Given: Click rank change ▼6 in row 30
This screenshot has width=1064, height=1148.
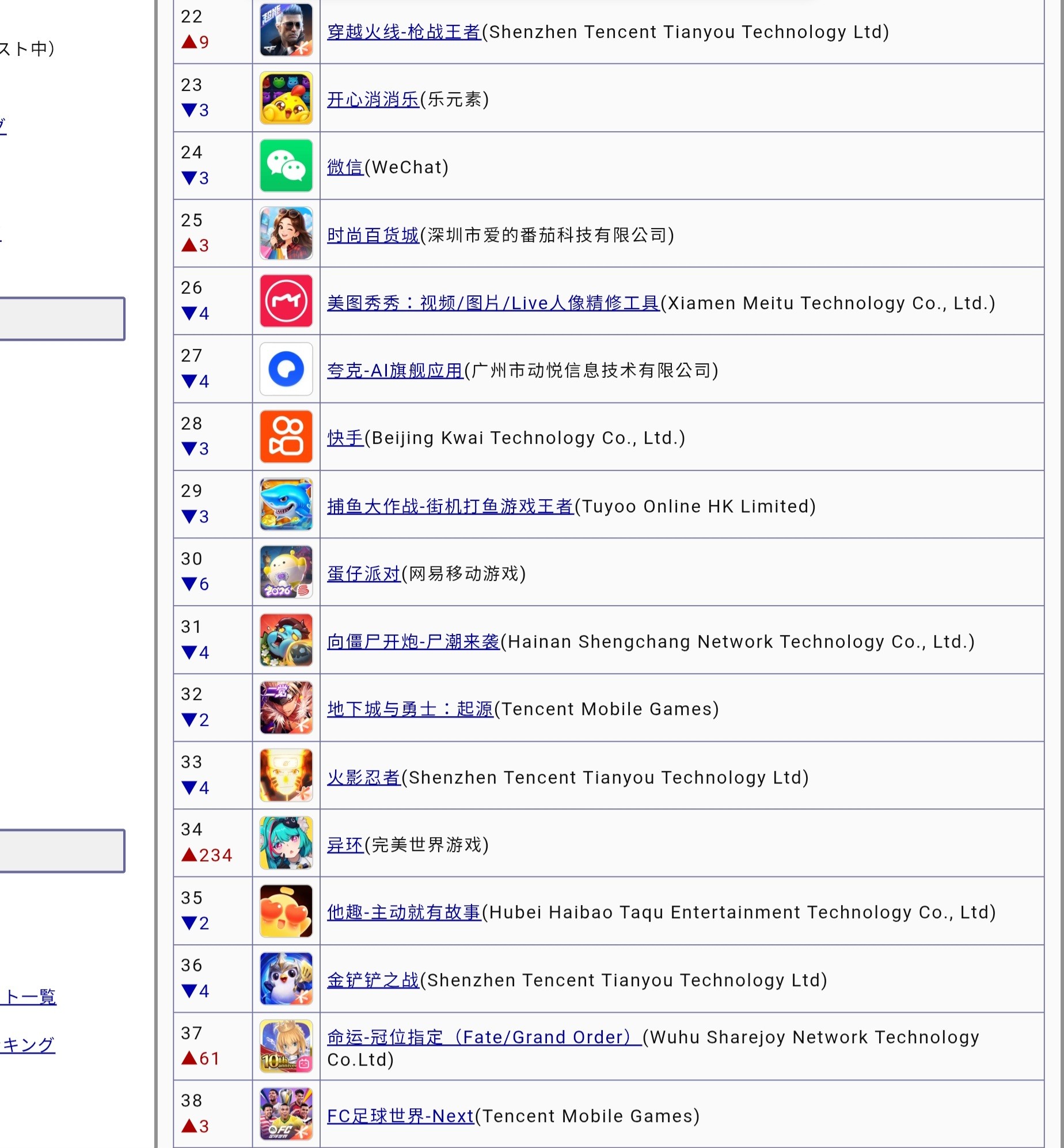Looking at the screenshot, I should (x=195, y=584).
